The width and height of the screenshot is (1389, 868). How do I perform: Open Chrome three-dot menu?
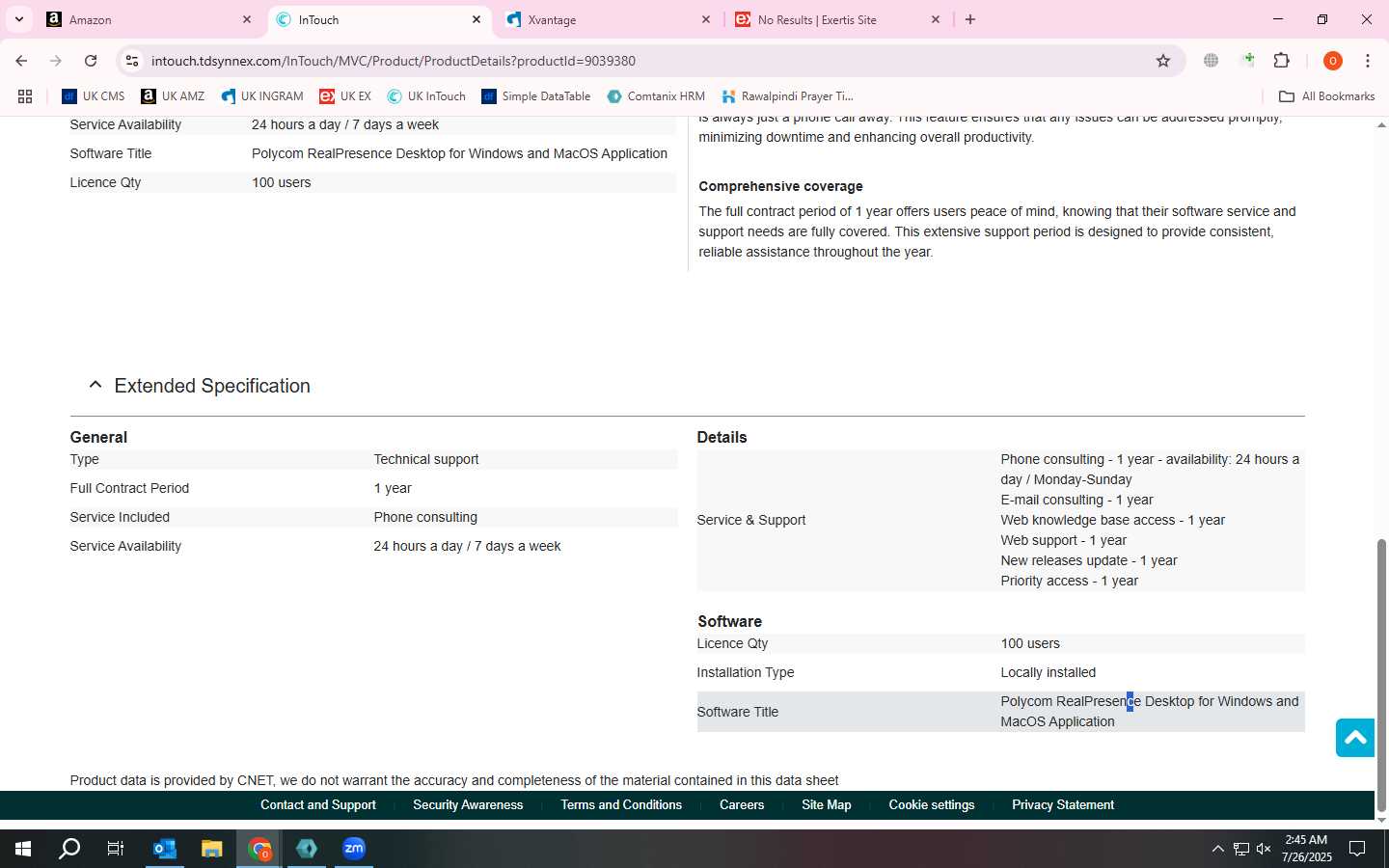1368,61
